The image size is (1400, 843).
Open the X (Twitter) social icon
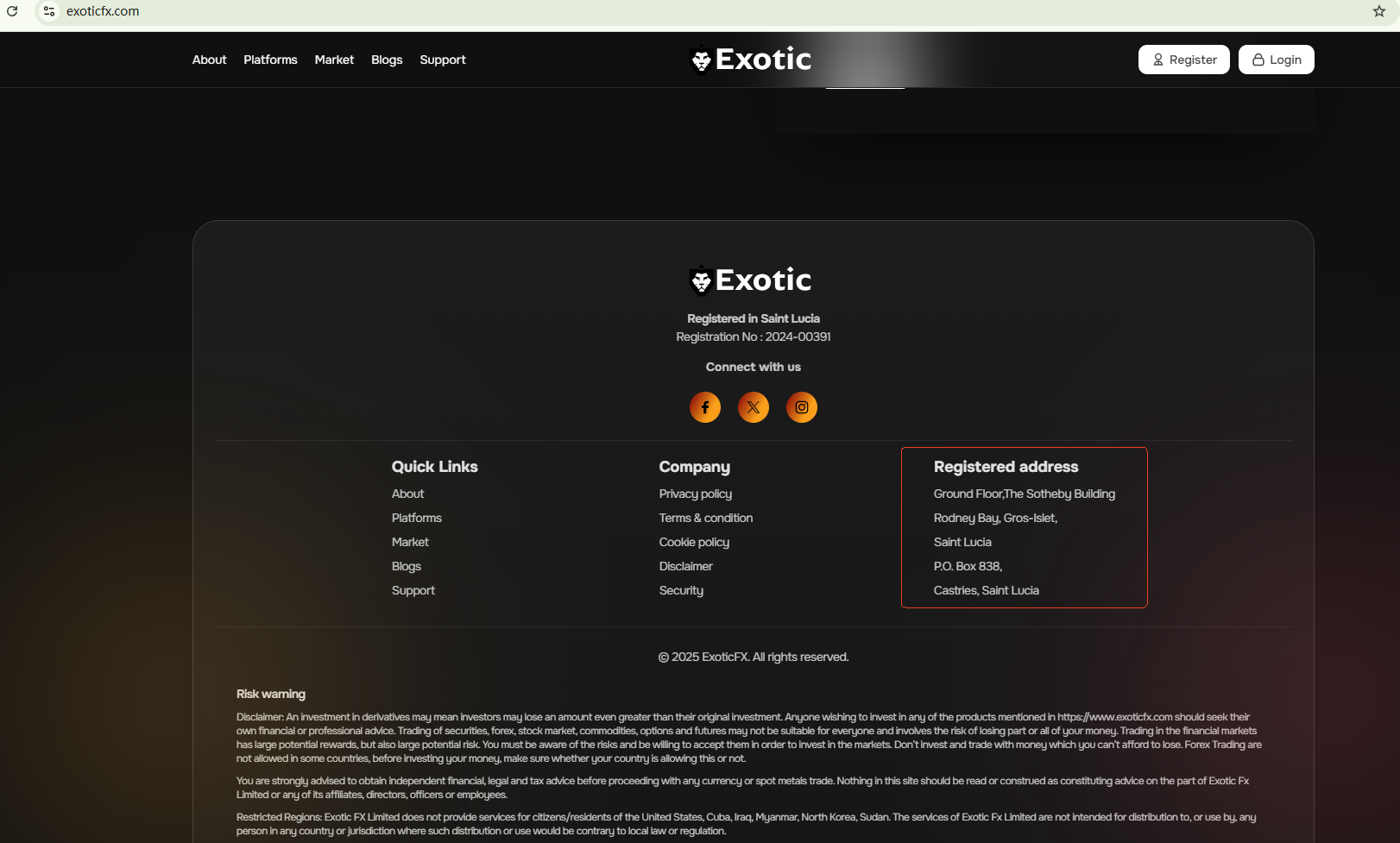pyautogui.click(x=754, y=407)
